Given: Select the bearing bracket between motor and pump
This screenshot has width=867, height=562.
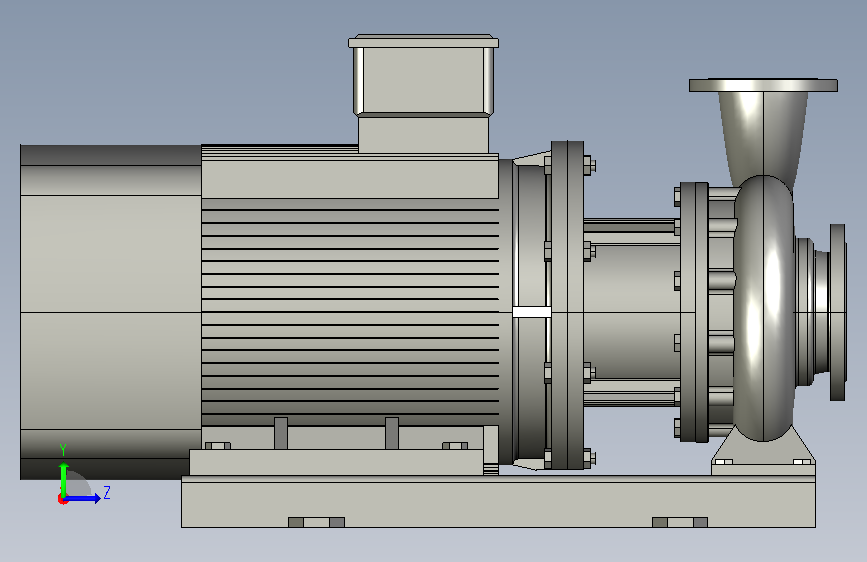Looking at the screenshot, I should click(631, 312).
